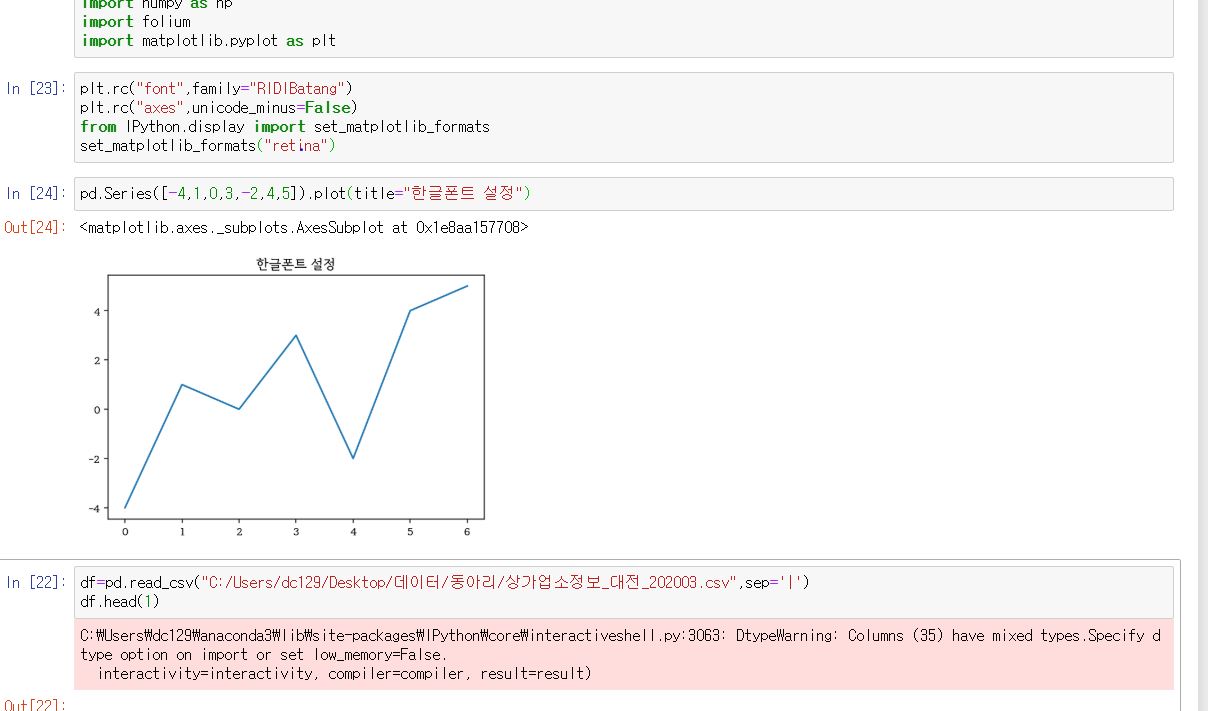Place cursor on the df.head(1) line
Viewport: 1208px width, 711px height.
coord(120,602)
